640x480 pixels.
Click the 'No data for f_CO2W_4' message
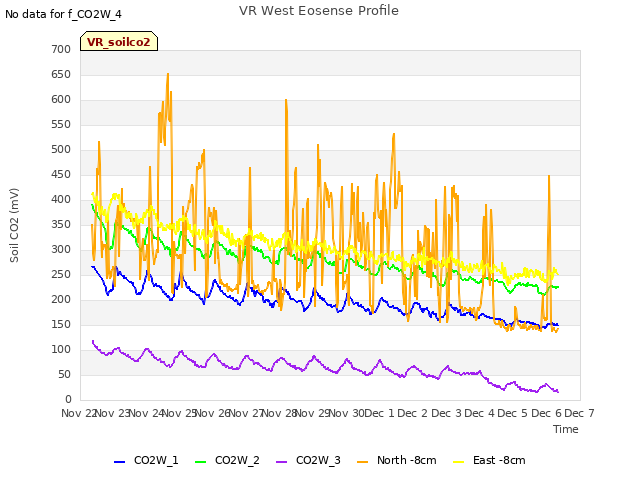coord(63,14)
